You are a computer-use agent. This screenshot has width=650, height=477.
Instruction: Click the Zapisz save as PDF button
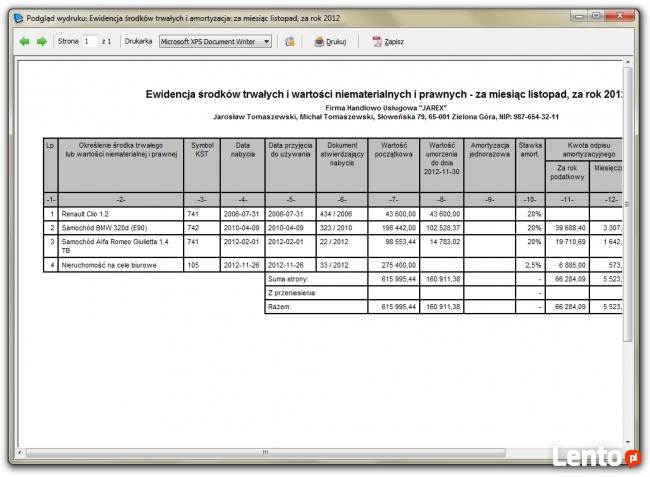click(x=388, y=41)
